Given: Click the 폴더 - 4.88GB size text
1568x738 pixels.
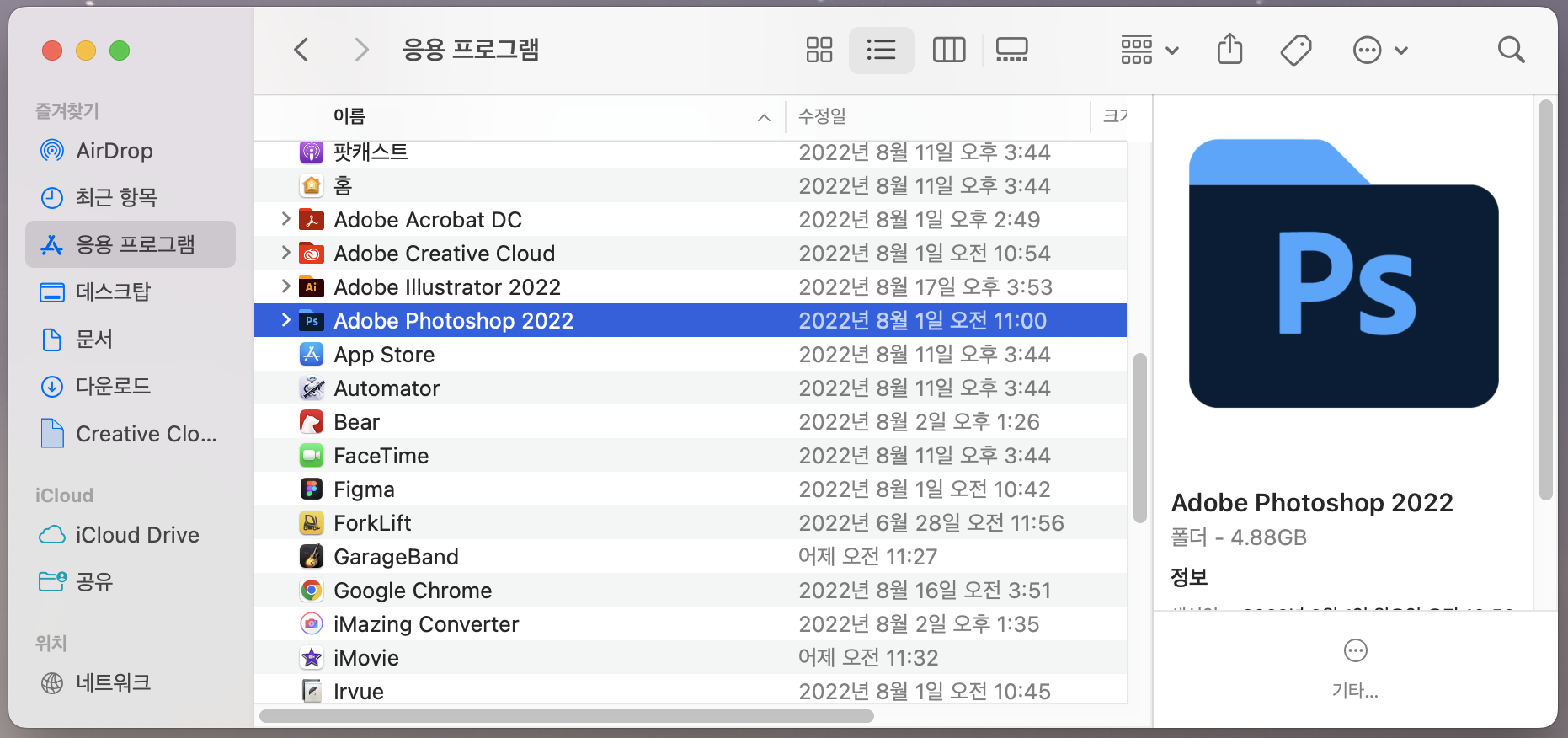Looking at the screenshot, I should [1239, 537].
